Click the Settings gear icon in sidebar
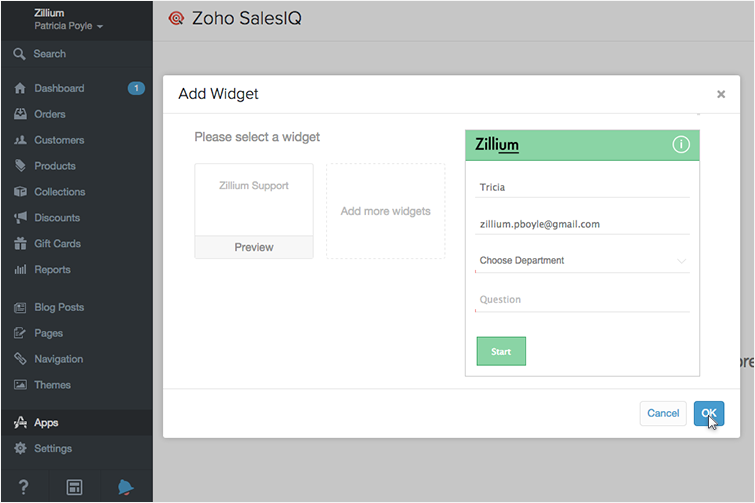755x503 pixels. point(20,449)
